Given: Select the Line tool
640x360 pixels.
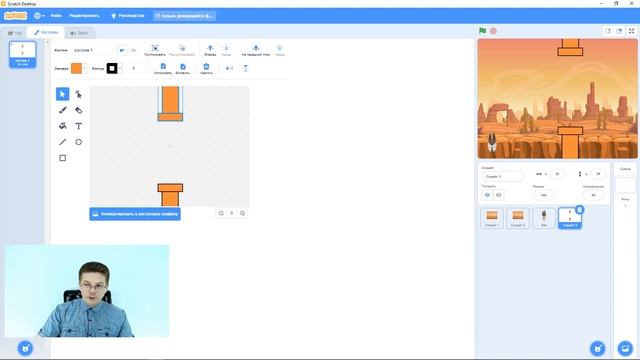Looking at the screenshot, I should [62, 142].
